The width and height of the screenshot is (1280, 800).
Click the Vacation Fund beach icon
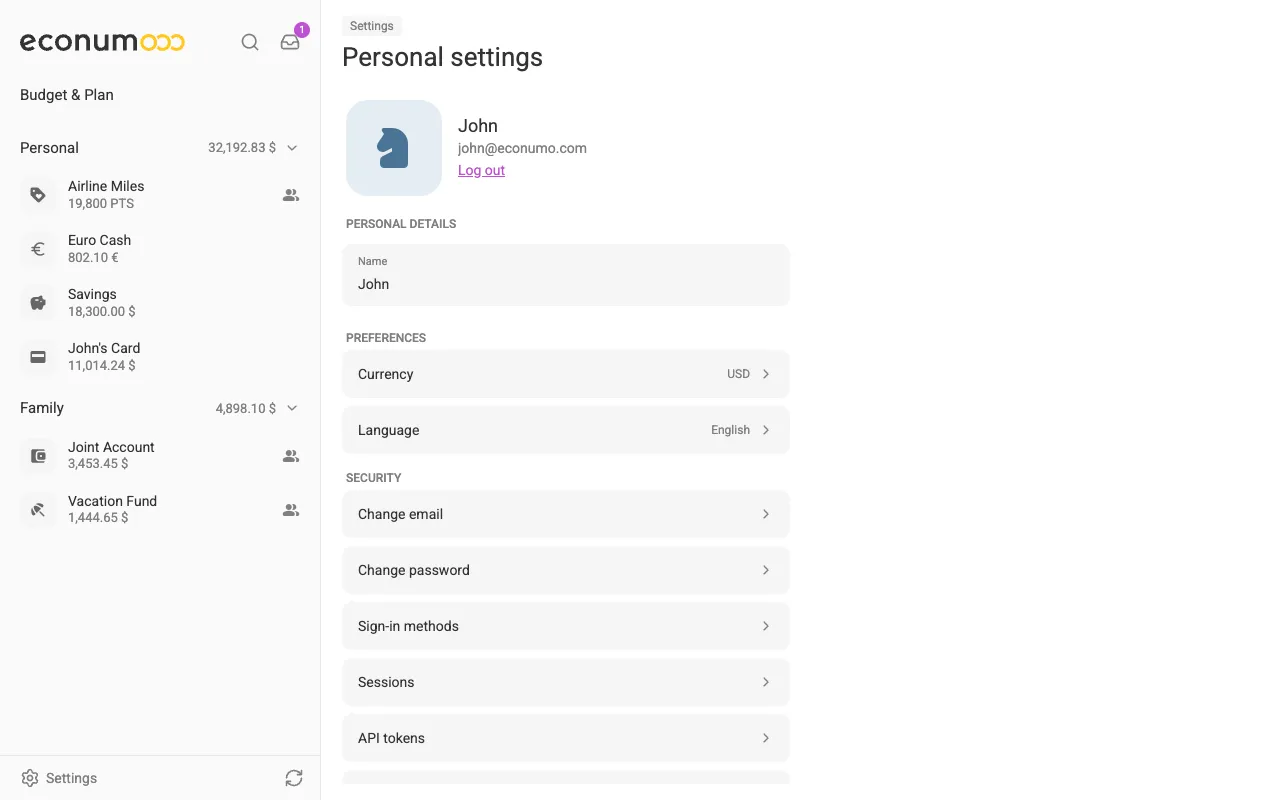pyautogui.click(x=38, y=510)
